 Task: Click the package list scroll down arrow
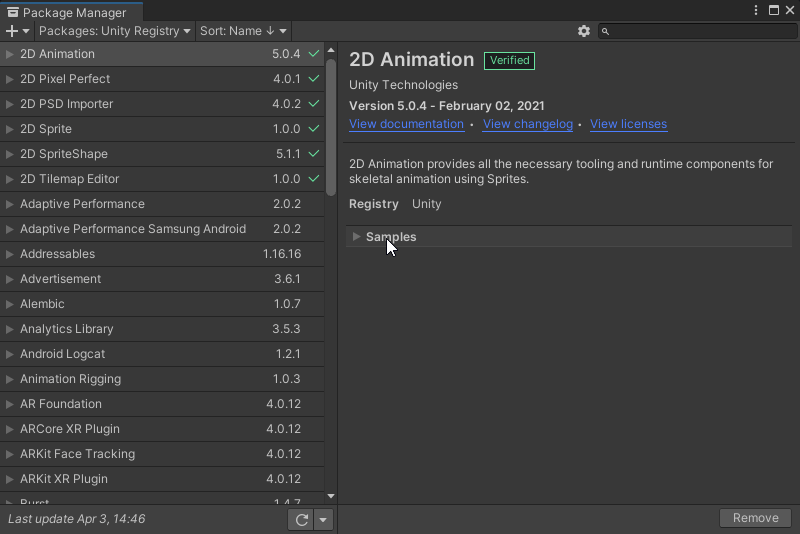[x=331, y=496]
